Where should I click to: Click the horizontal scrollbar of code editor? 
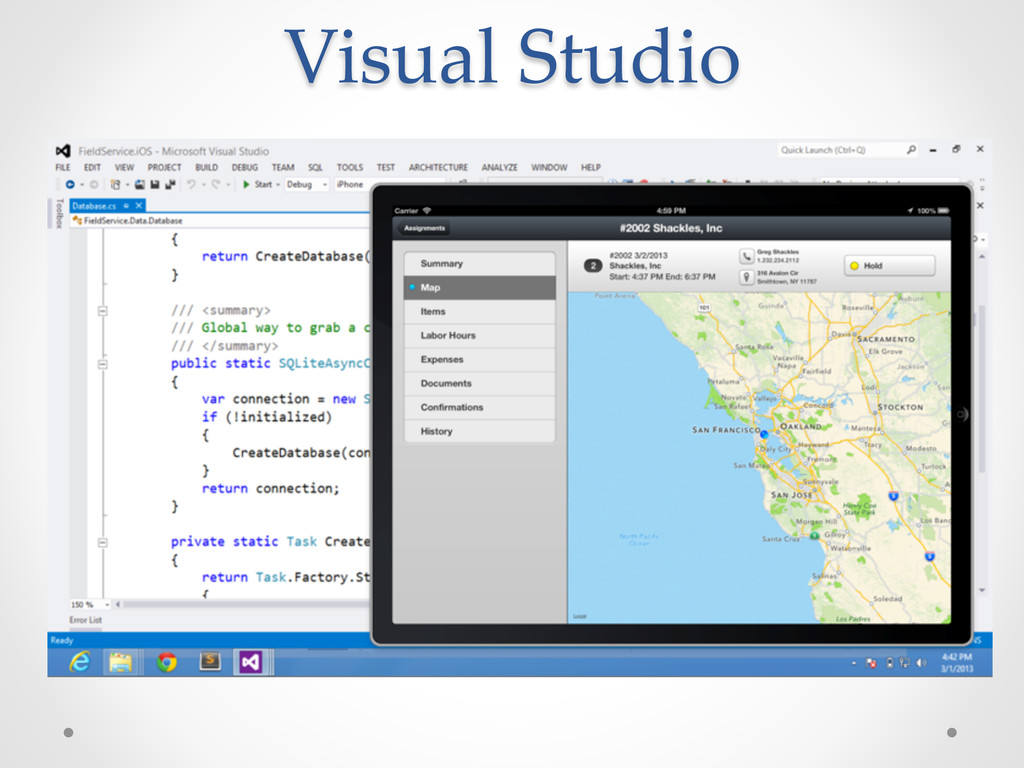[x=246, y=605]
